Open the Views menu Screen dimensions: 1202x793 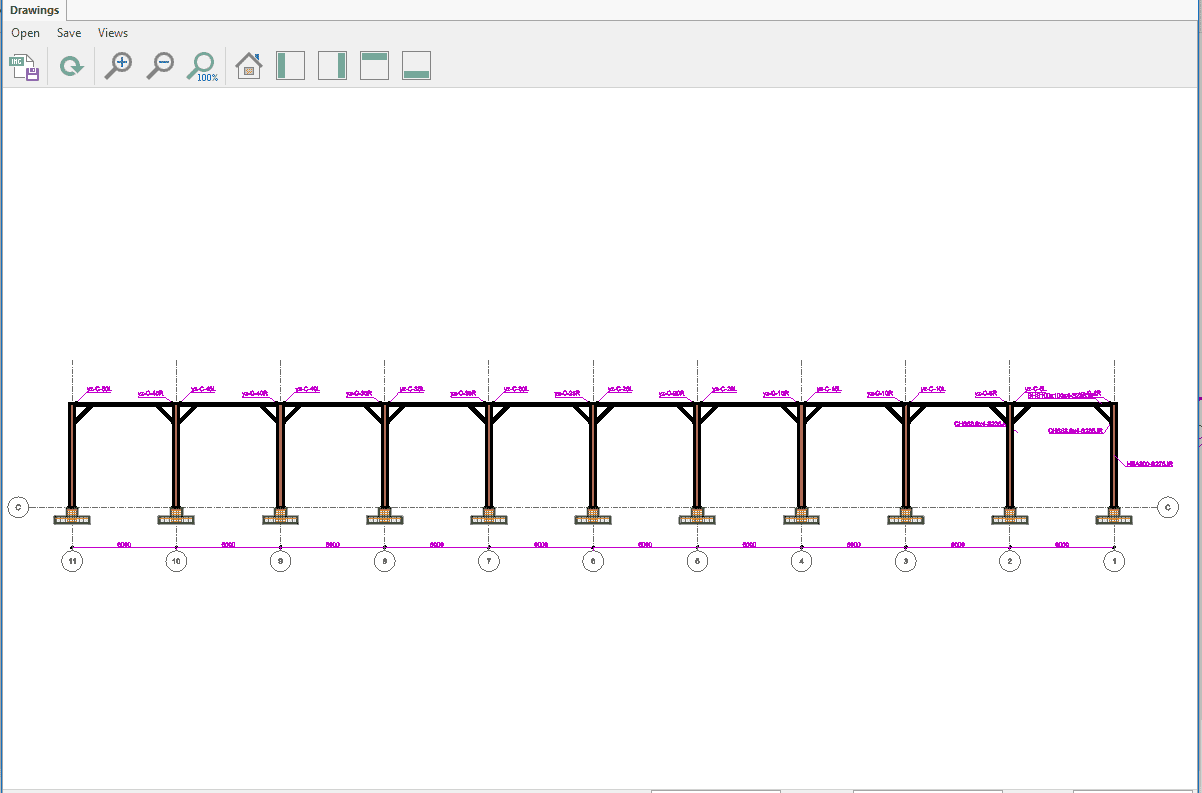click(x=113, y=33)
